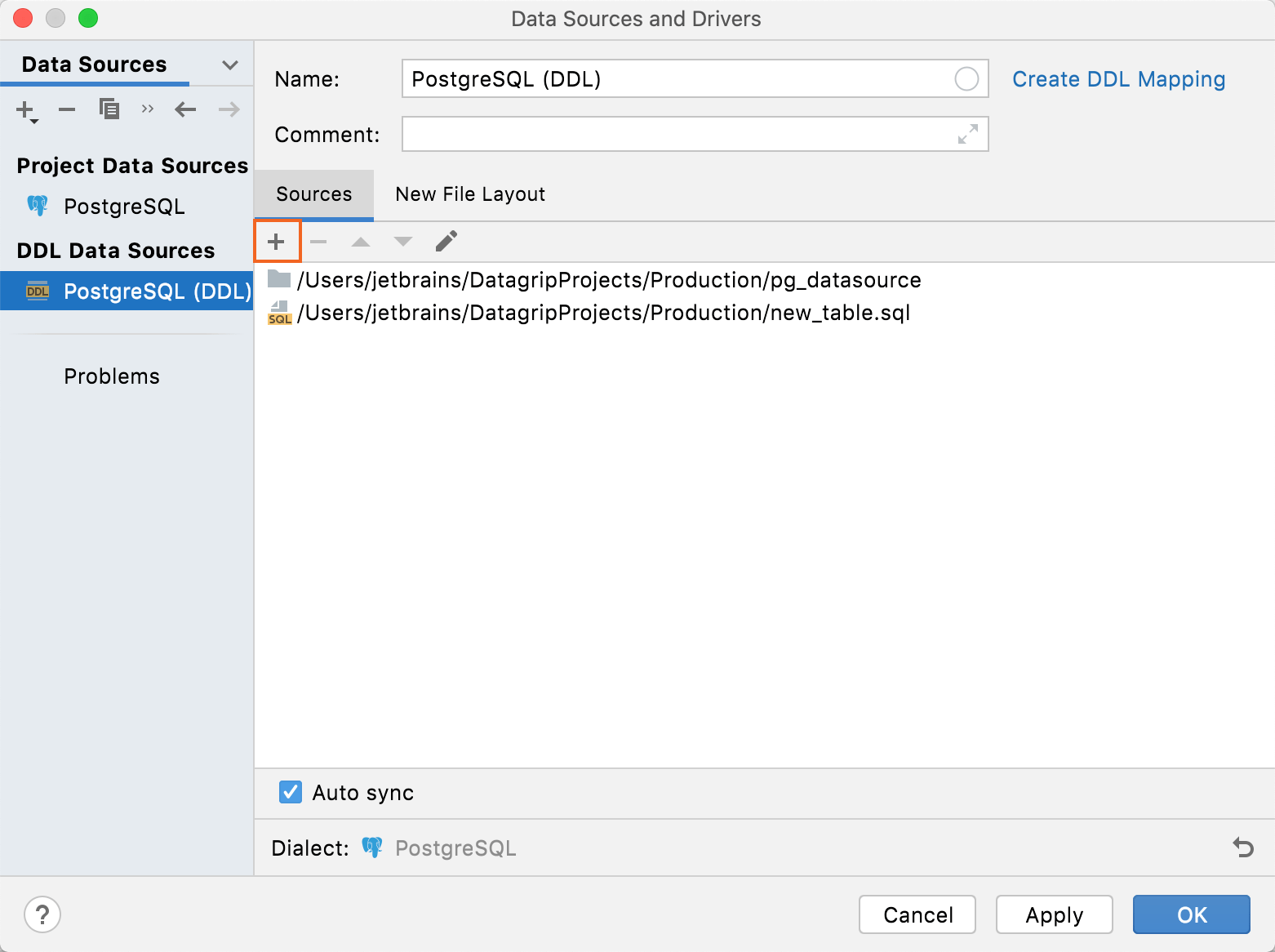Click the duplicate data source icon
The image size is (1275, 952).
[109, 109]
